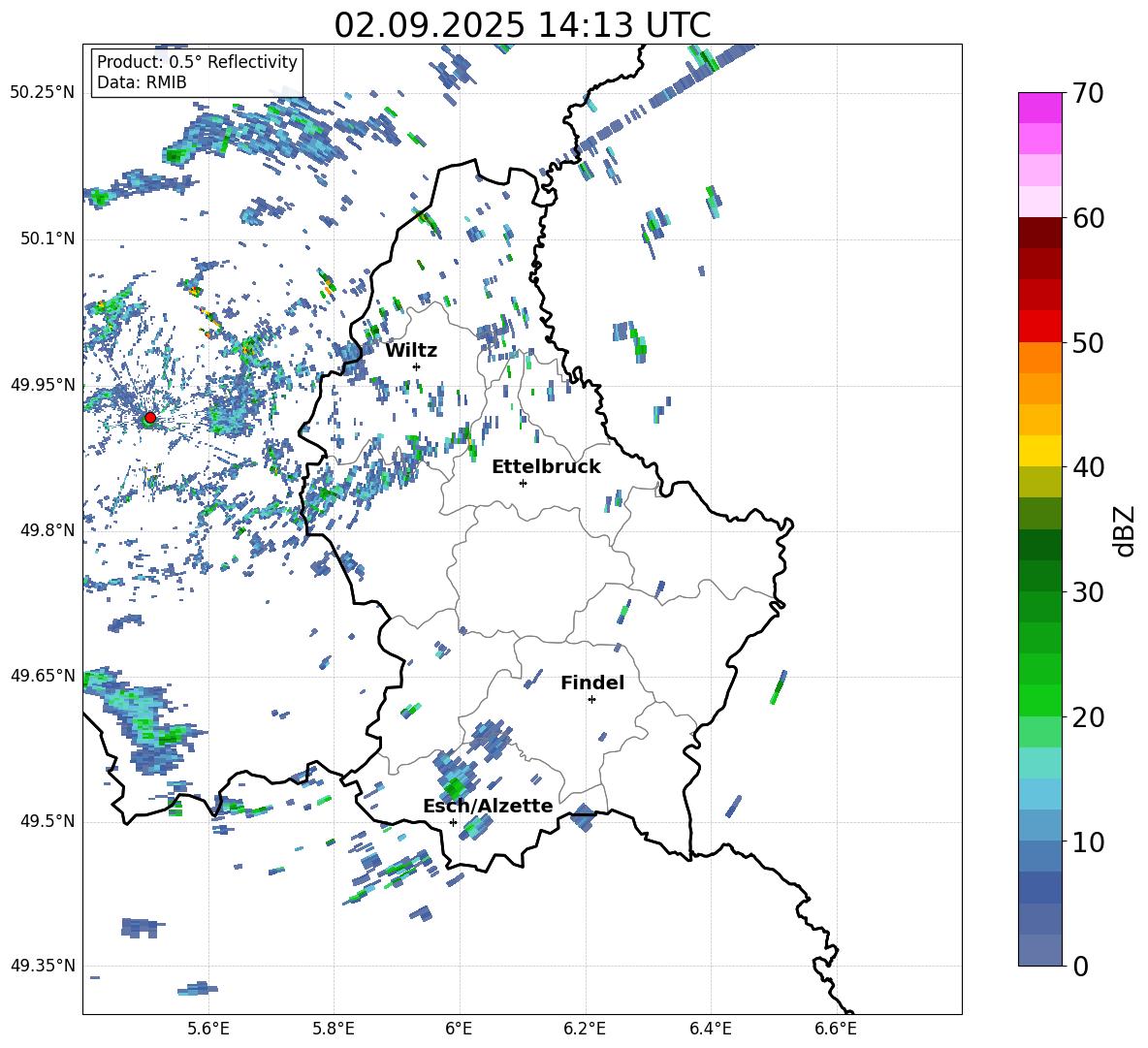Screen dimensions: 1148x1048
Task: Click the 49.5°N latitude label
Action: (48, 821)
